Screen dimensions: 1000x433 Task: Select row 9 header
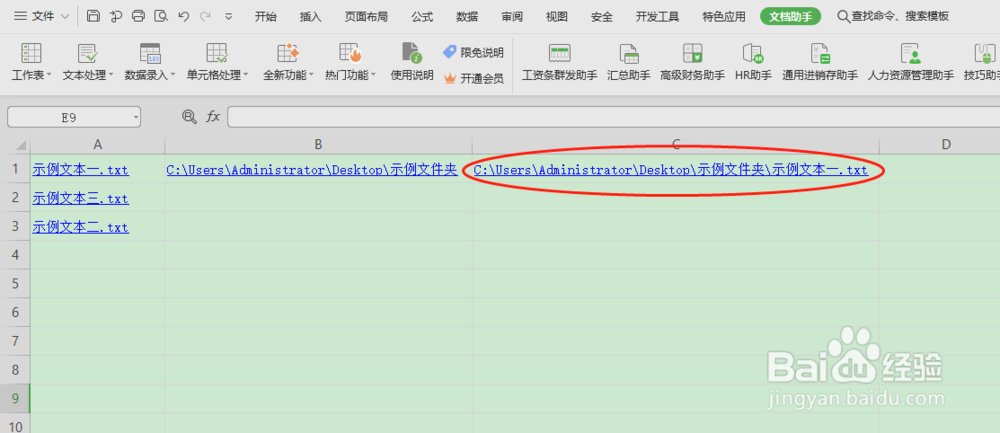coord(15,399)
